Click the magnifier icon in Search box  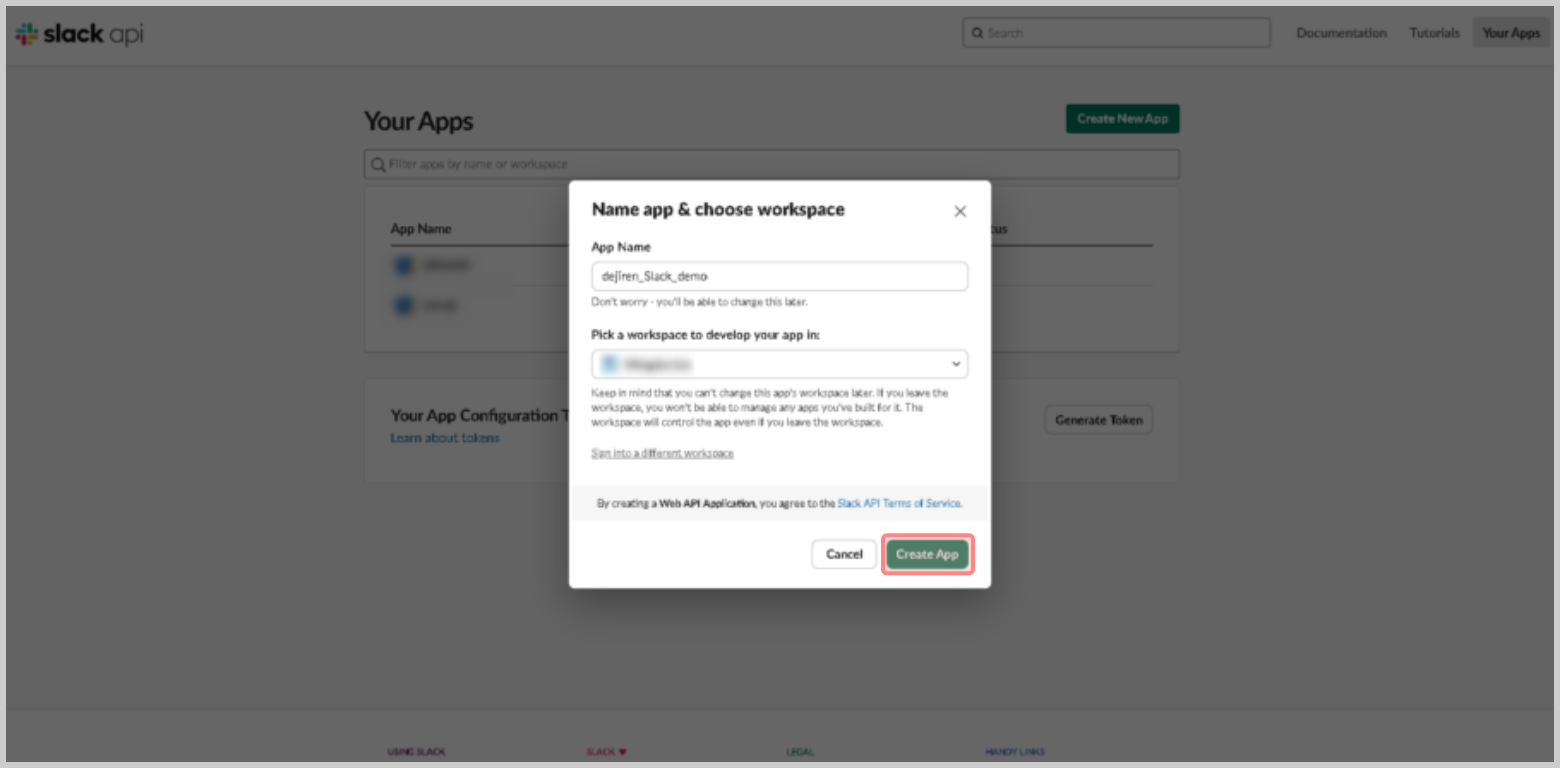coord(977,33)
